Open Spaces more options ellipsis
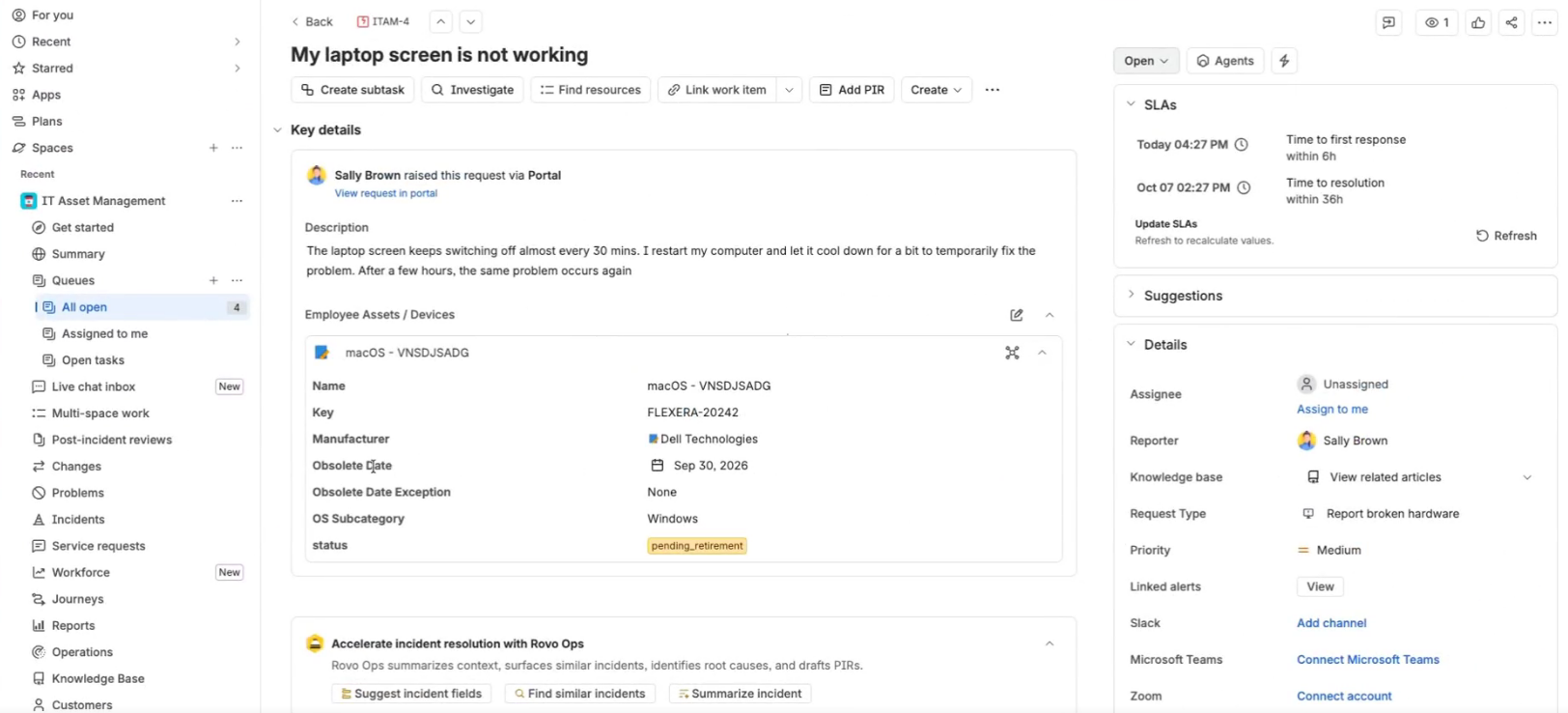This screenshot has height=713, width=1568. [x=238, y=148]
